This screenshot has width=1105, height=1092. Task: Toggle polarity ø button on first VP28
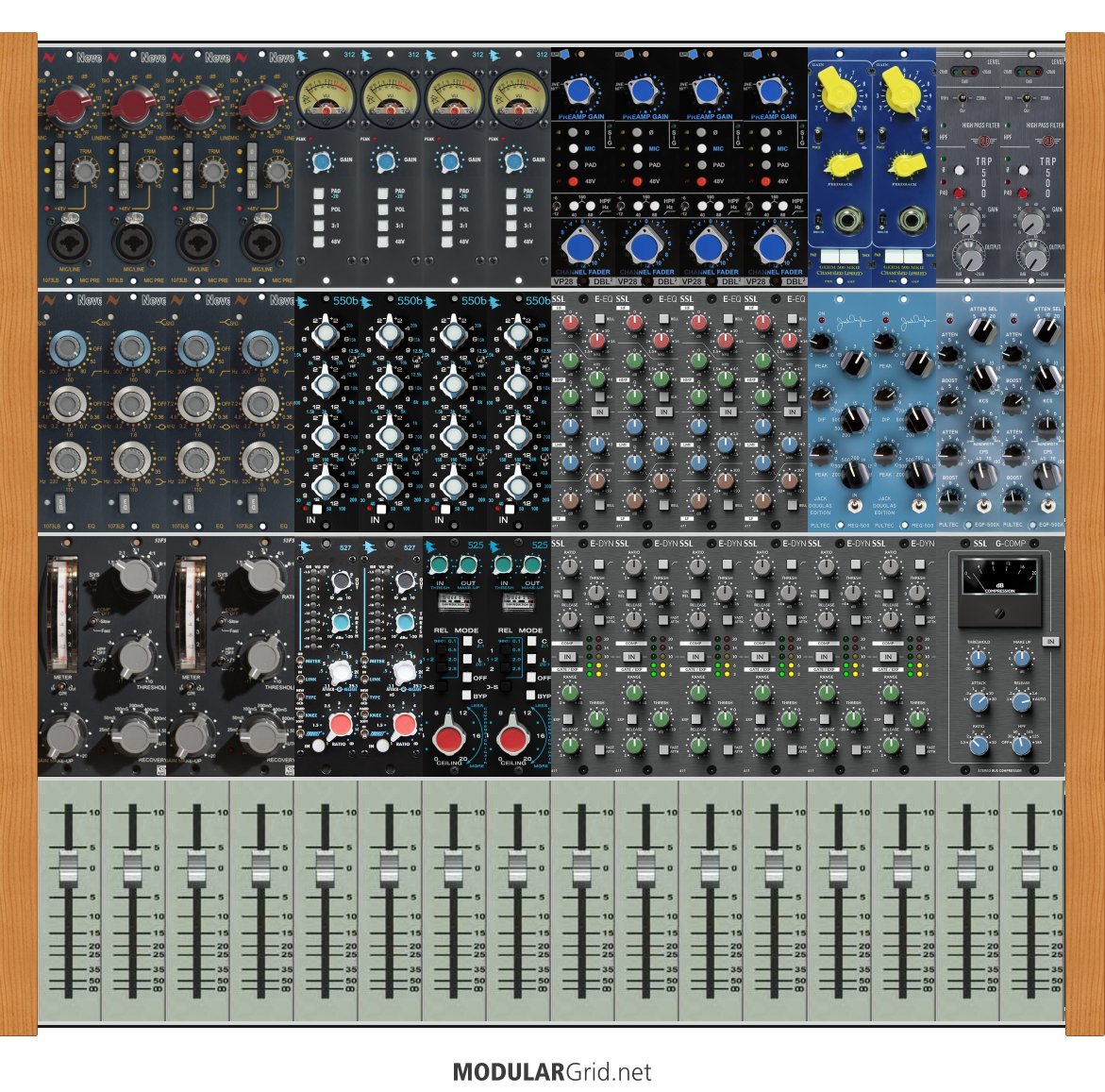[573, 132]
